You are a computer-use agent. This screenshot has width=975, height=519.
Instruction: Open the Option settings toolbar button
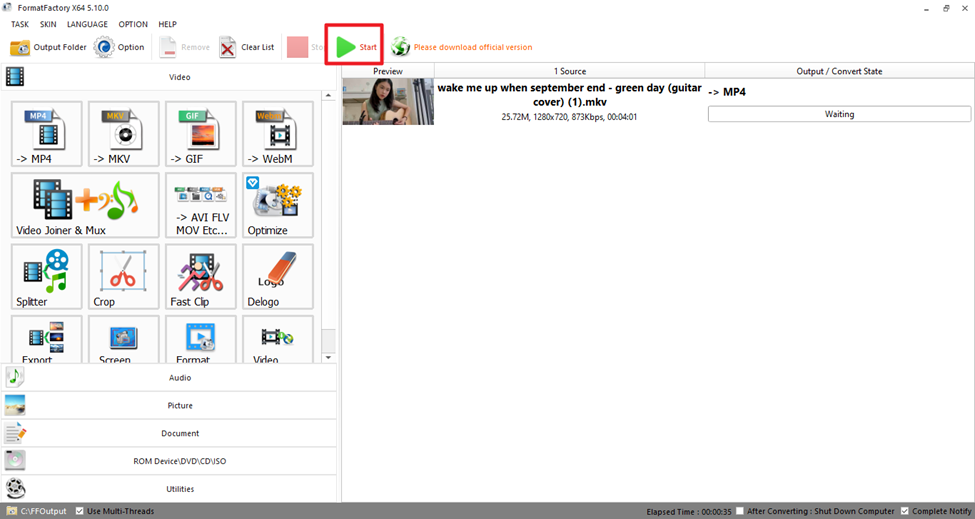119,47
